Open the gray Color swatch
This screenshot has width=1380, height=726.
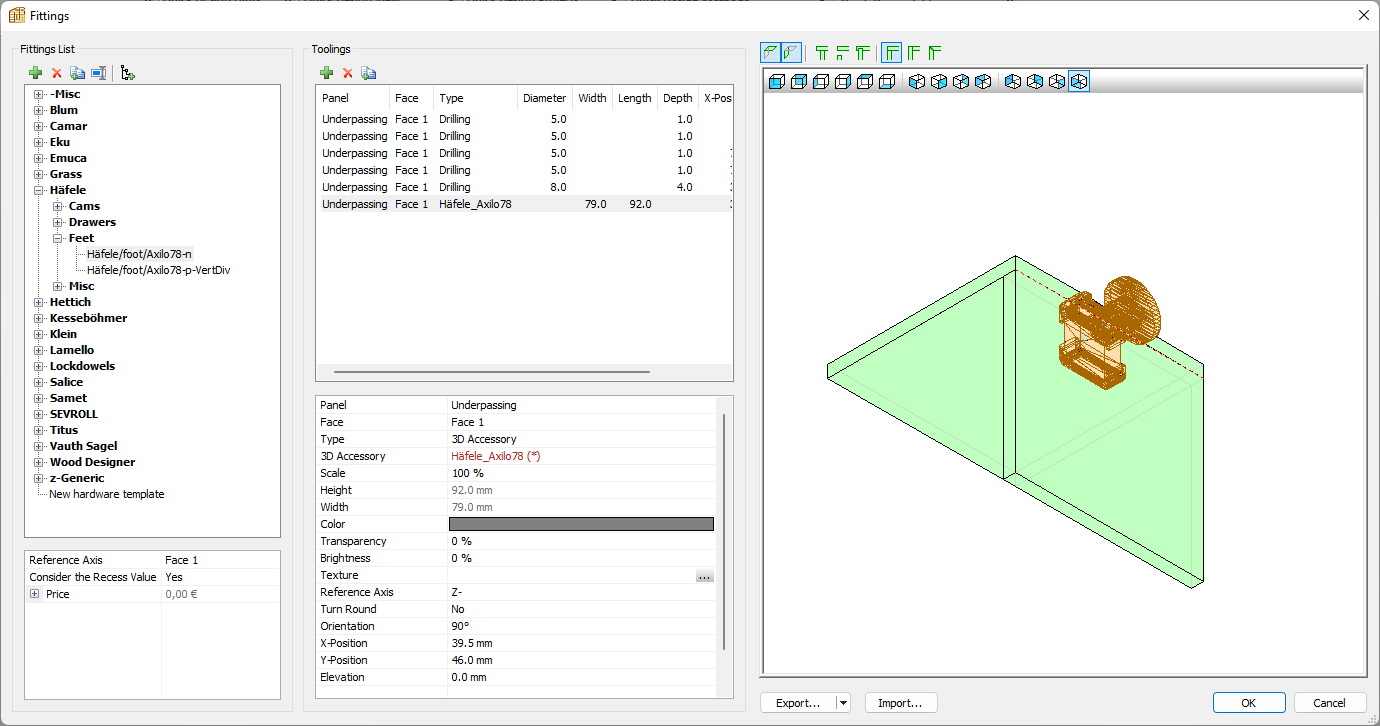click(x=581, y=524)
